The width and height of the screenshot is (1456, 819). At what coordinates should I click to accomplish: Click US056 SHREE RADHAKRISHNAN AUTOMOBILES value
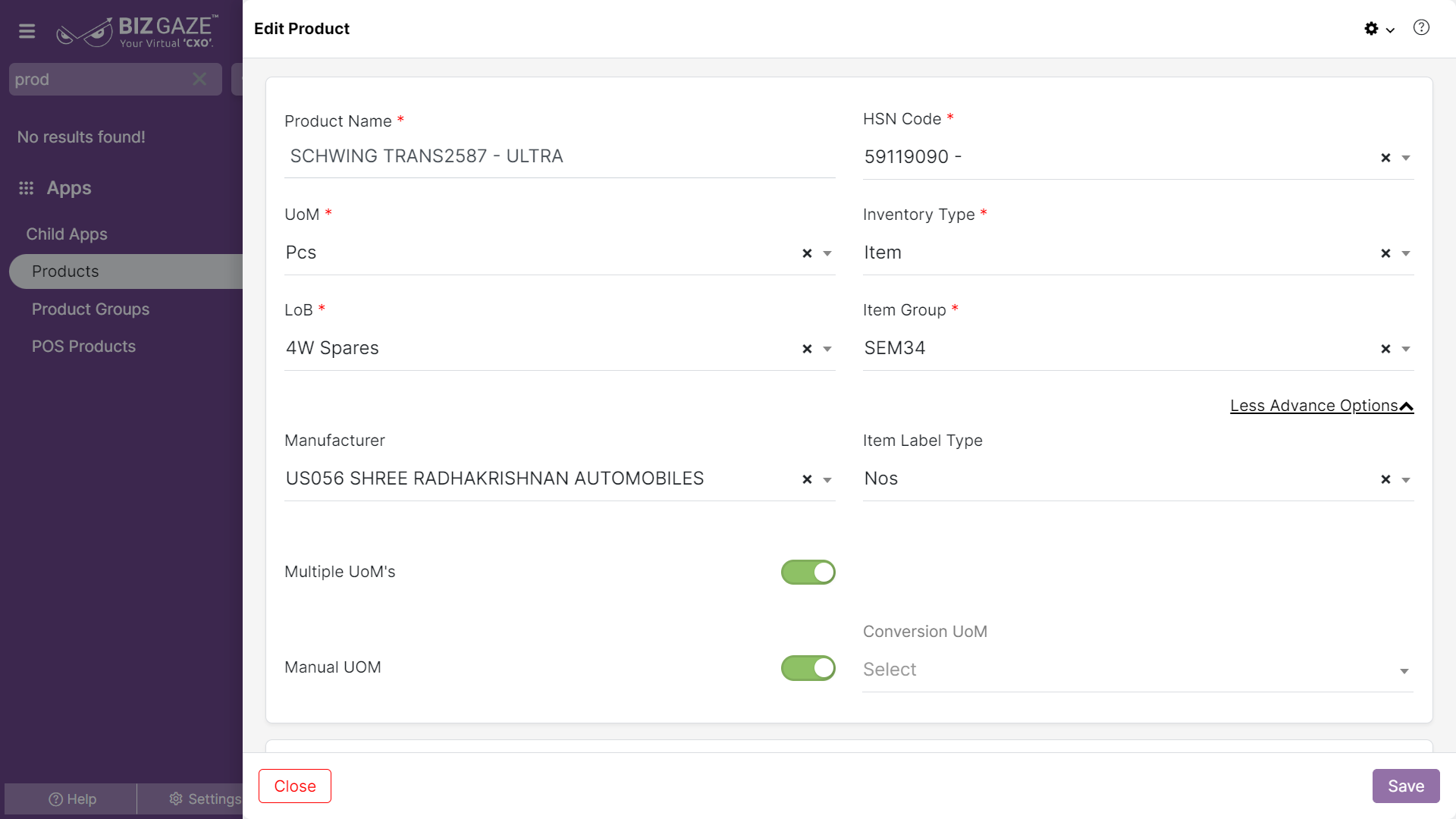coord(494,479)
